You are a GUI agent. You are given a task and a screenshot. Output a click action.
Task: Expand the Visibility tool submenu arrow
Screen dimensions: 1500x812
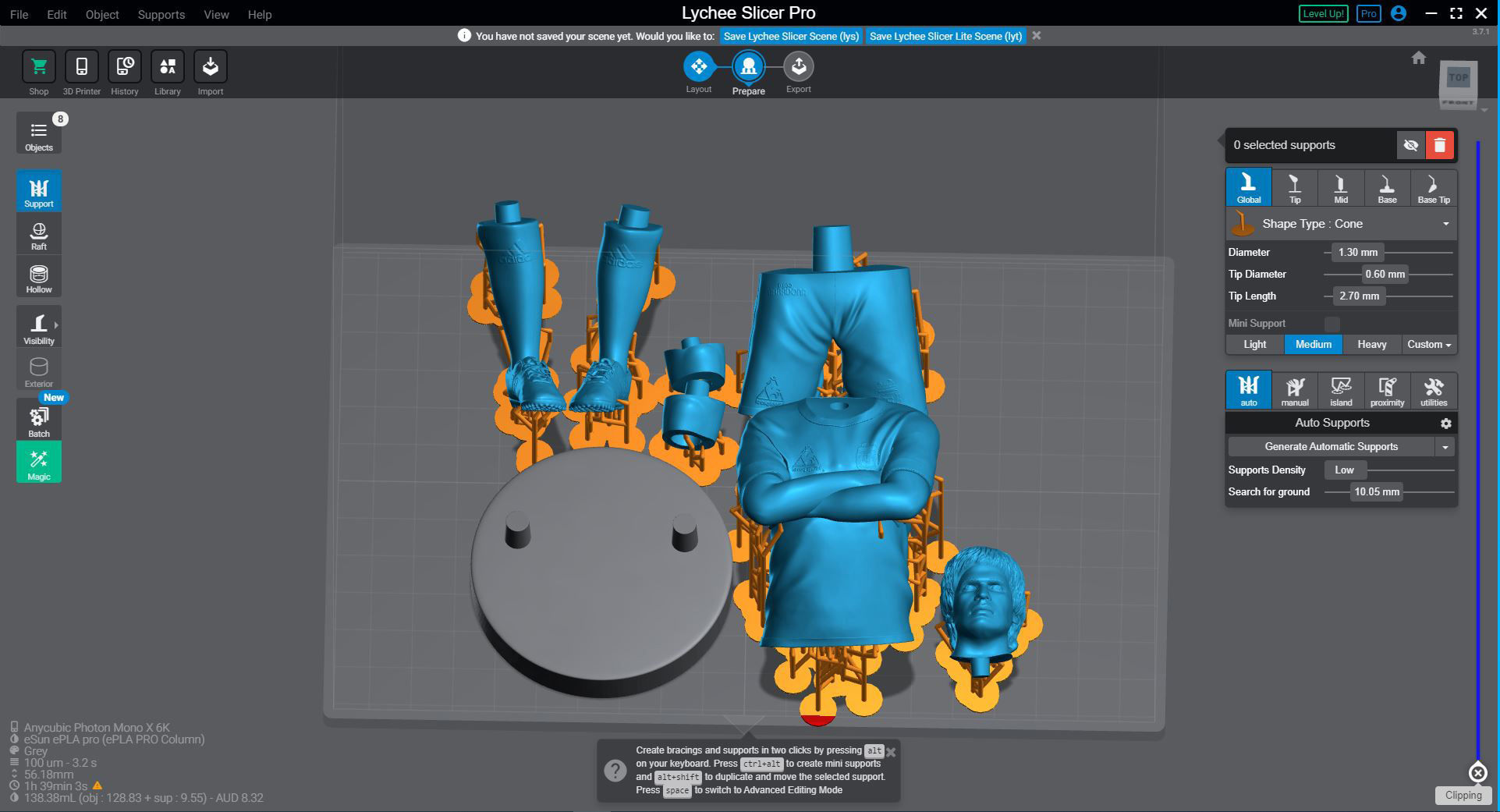(x=57, y=325)
